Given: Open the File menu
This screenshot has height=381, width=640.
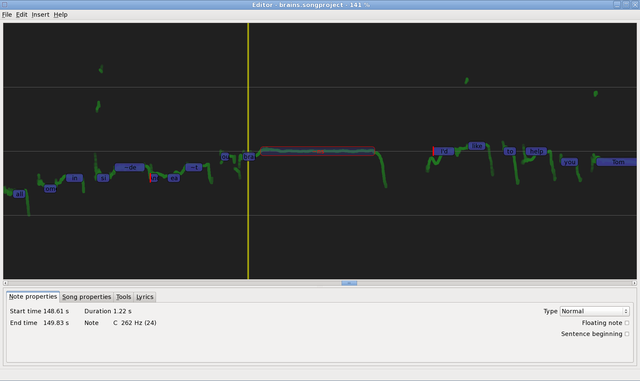Looking at the screenshot, I should pos(7,15).
